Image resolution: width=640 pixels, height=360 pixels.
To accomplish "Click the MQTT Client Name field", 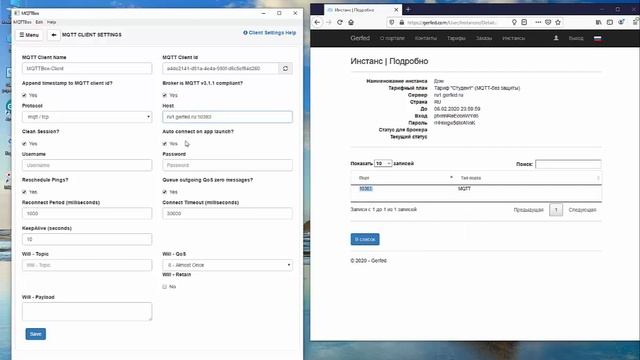I will (x=87, y=69).
